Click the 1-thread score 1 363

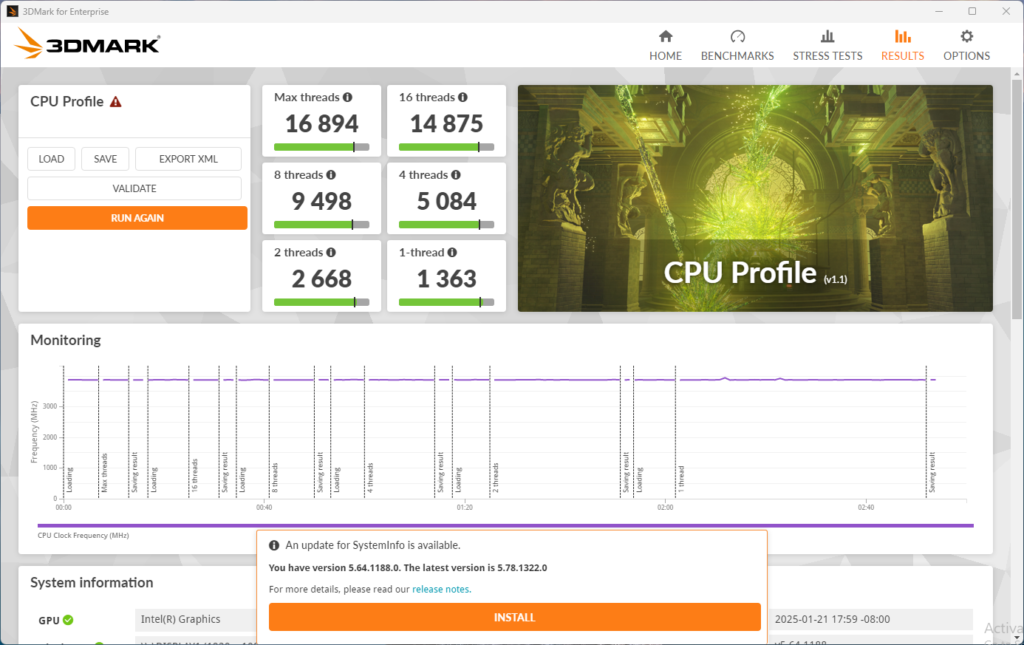[447, 279]
